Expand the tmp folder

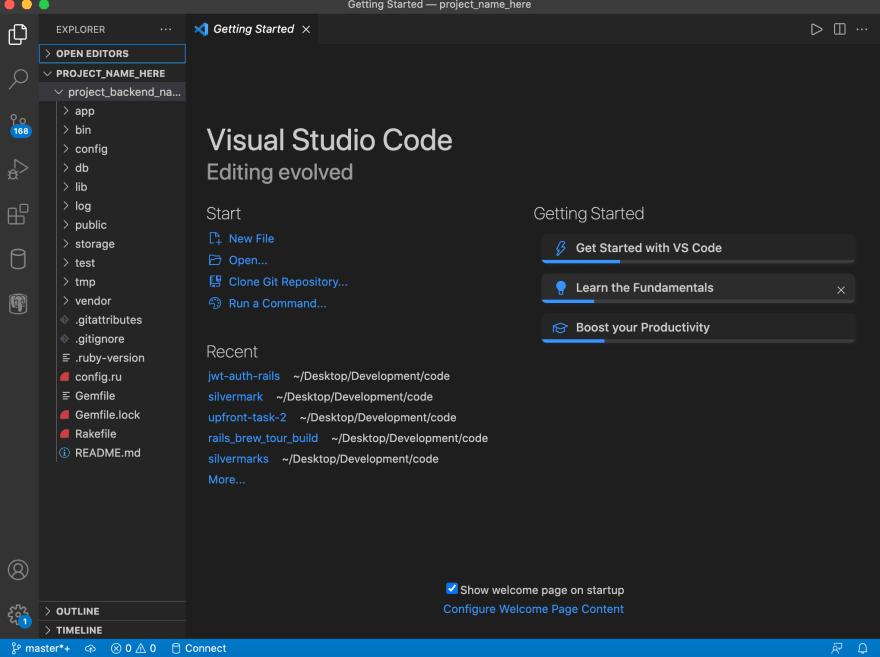pos(112,282)
